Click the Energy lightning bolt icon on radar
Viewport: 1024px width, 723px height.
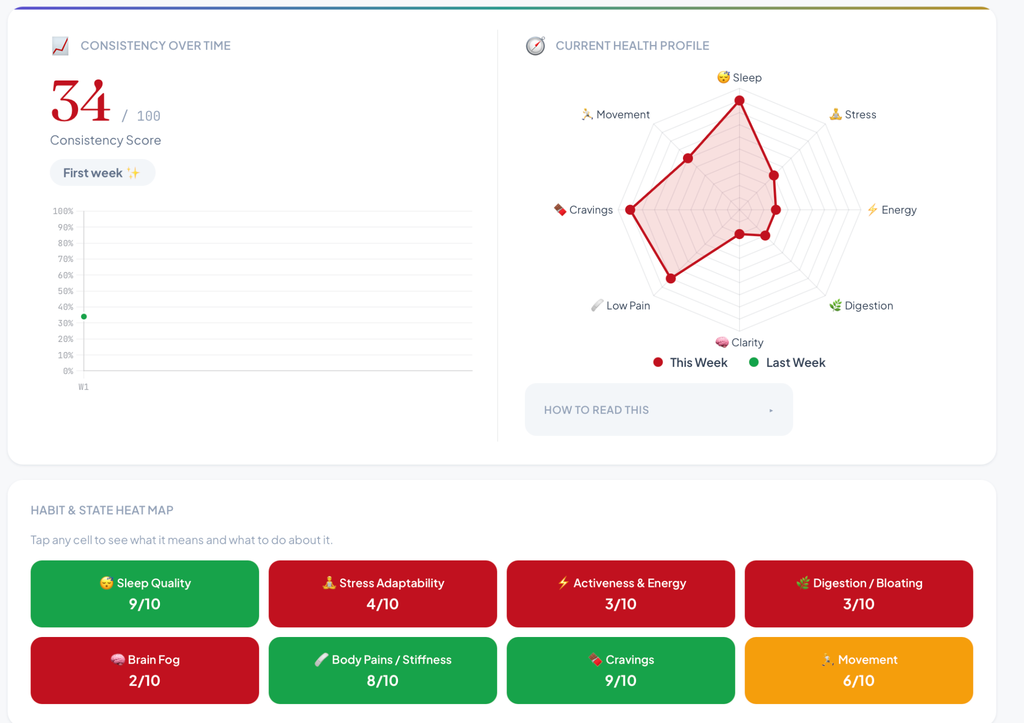click(x=872, y=210)
